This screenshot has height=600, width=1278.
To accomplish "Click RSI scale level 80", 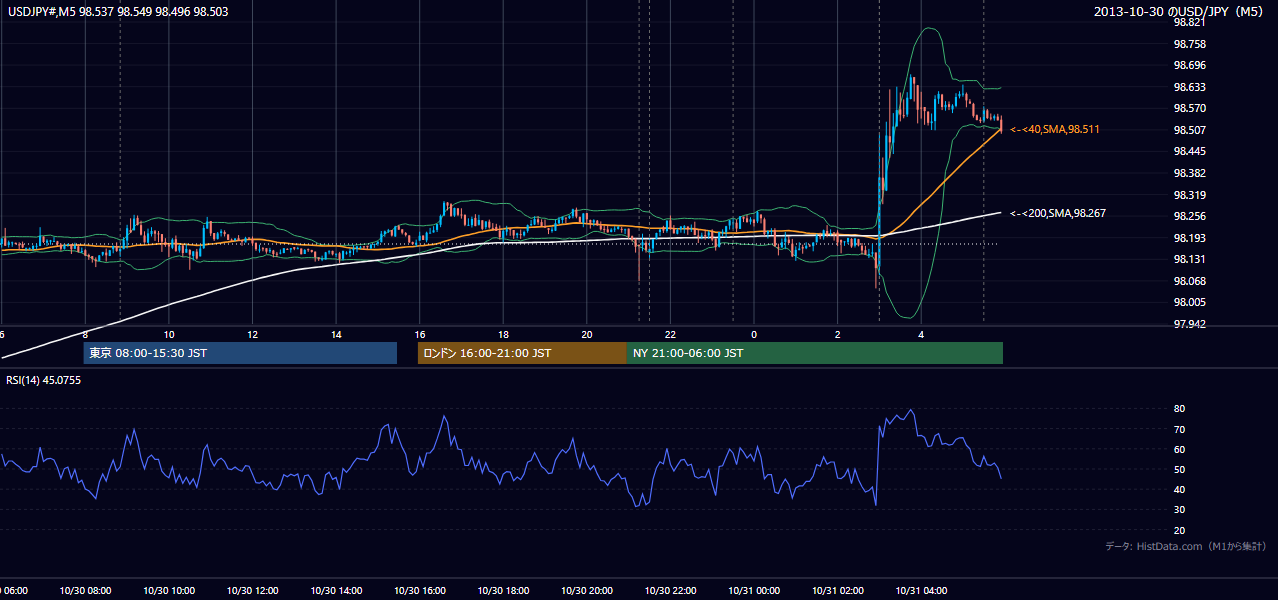I will tap(1179, 409).
